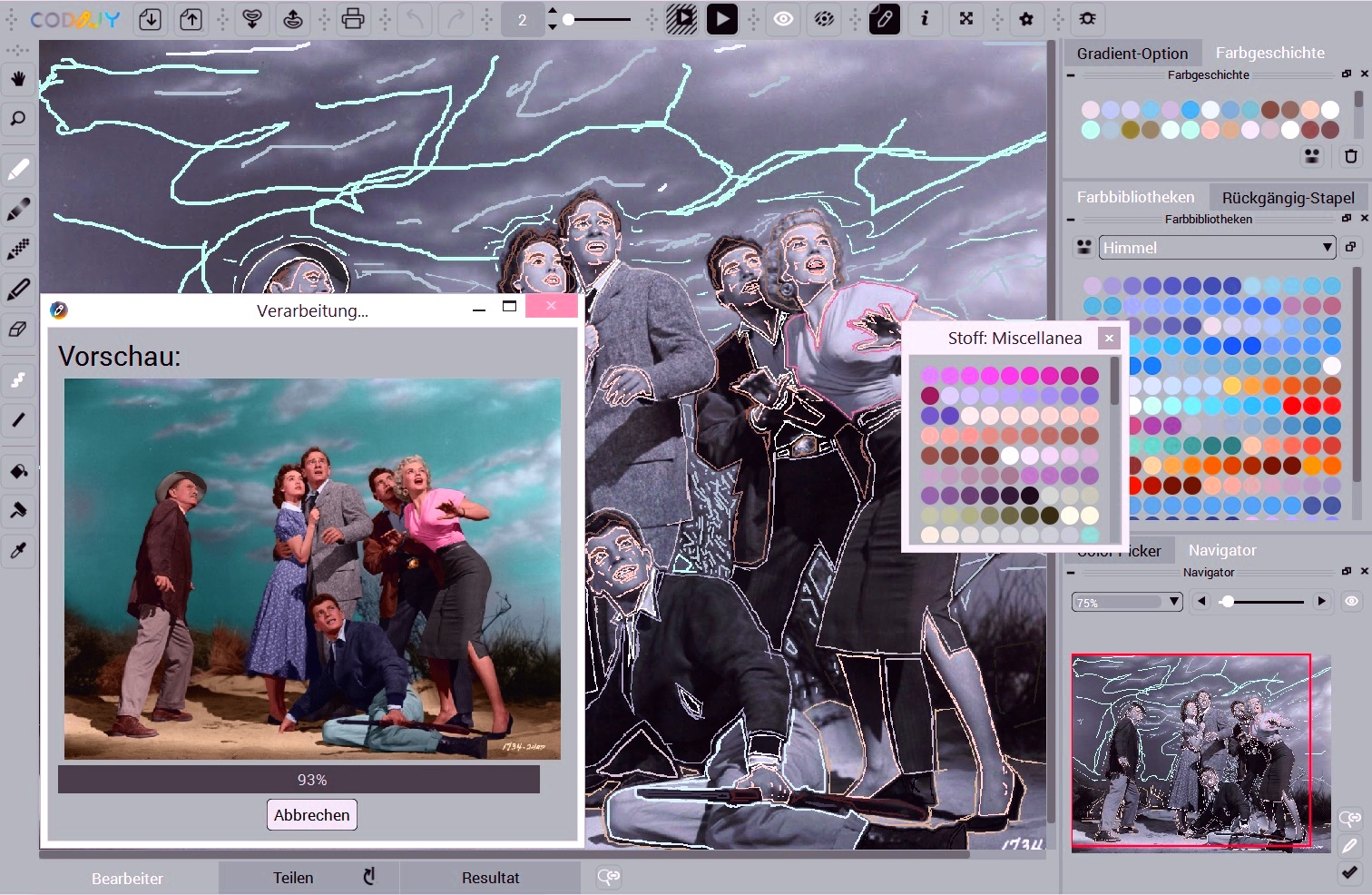Click the undo arrow in top toolbar

pyautogui.click(x=415, y=19)
